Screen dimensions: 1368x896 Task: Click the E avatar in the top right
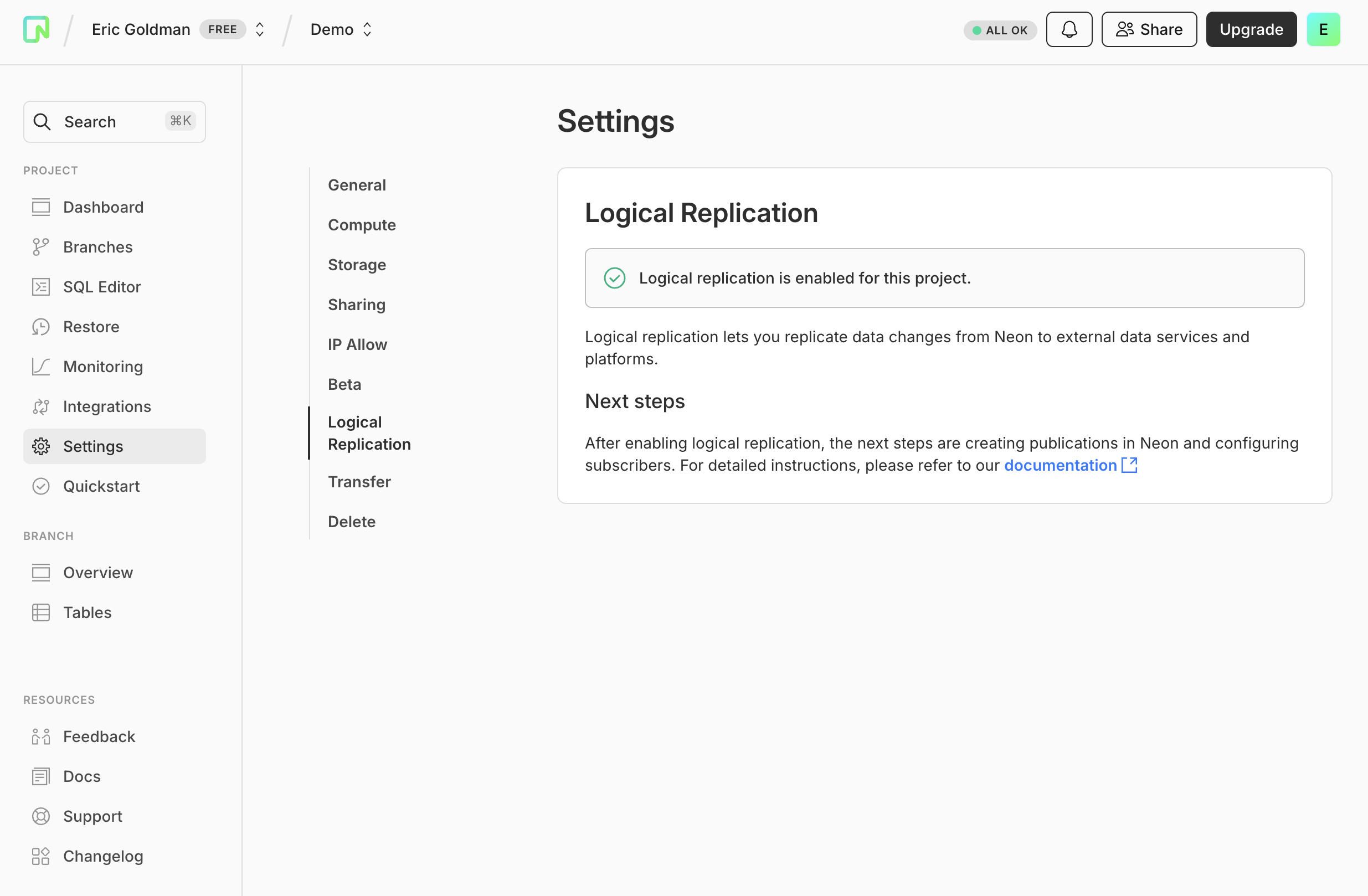tap(1323, 29)
